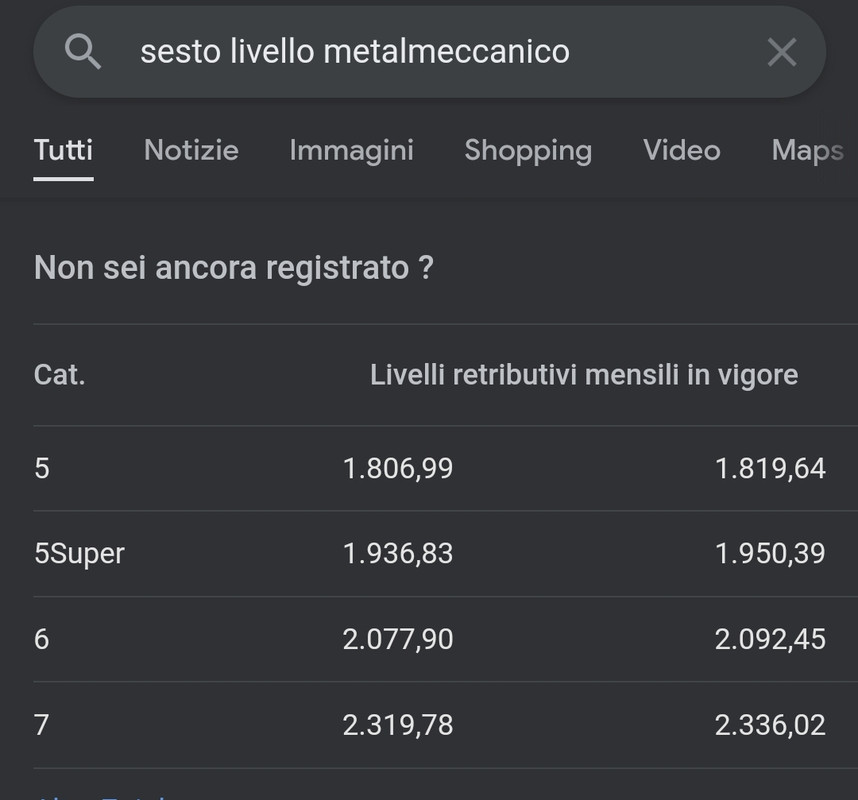Viewport: 858px width, 800px height.
Task: Select the value 2.336,02
Action: [x=770, y=725]
